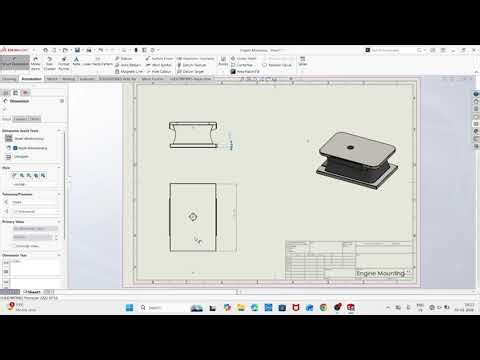The height and width of the screenshot is (360, 480).
Task: Select the isometric view of engine mounting
Action: pyautogui.click(x=357, y=161)
